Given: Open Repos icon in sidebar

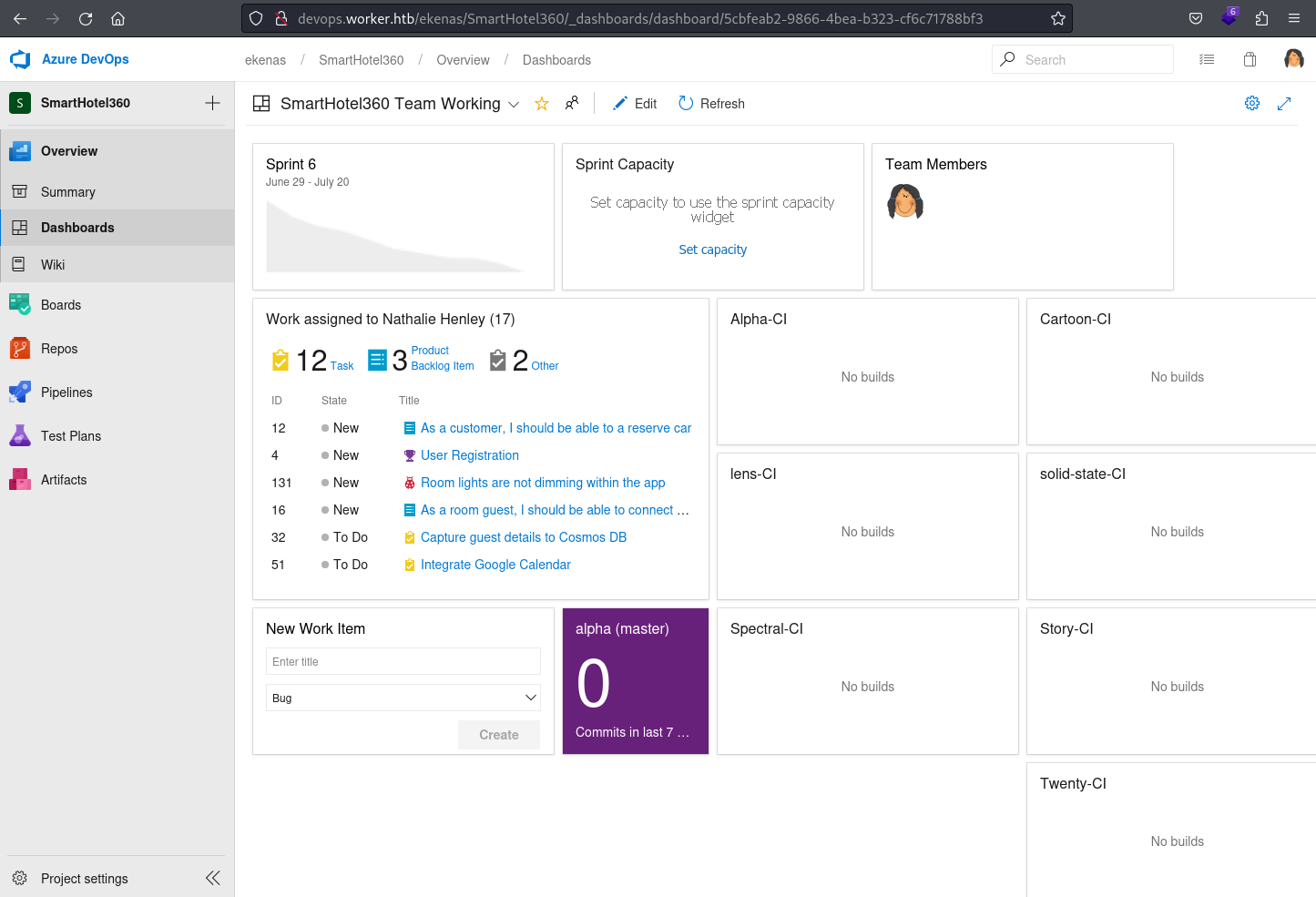Looking at the screenshot, I should (x=20, y=349).
